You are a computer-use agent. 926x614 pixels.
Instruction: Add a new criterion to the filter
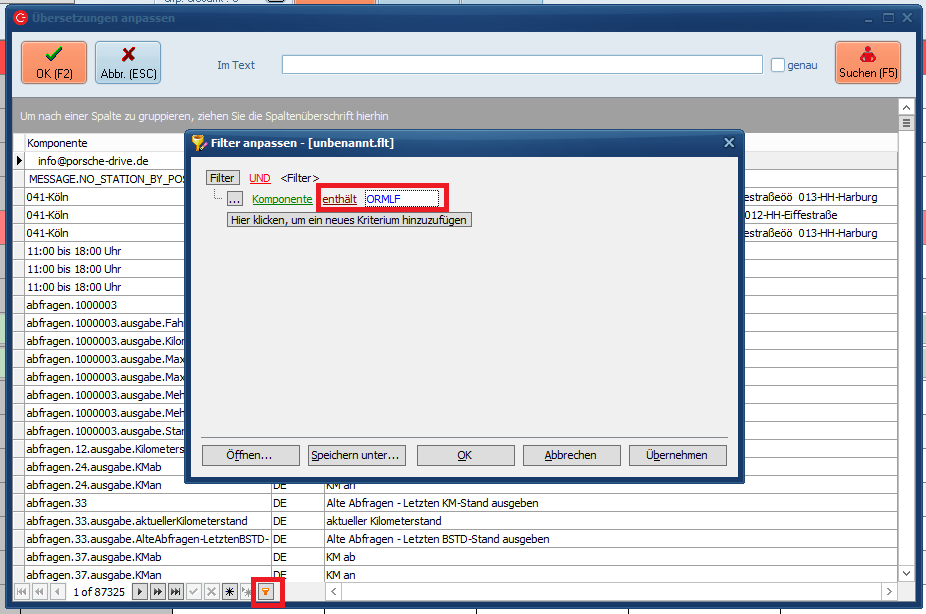click(x=349, y=219)
